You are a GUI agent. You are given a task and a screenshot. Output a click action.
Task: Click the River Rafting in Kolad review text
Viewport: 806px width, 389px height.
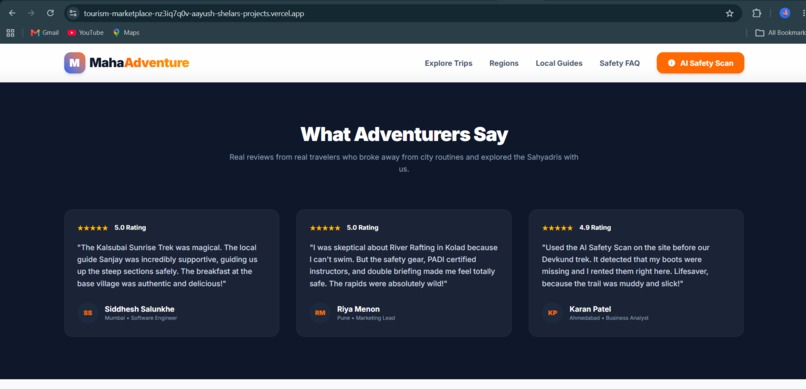[x=404, y=265]
